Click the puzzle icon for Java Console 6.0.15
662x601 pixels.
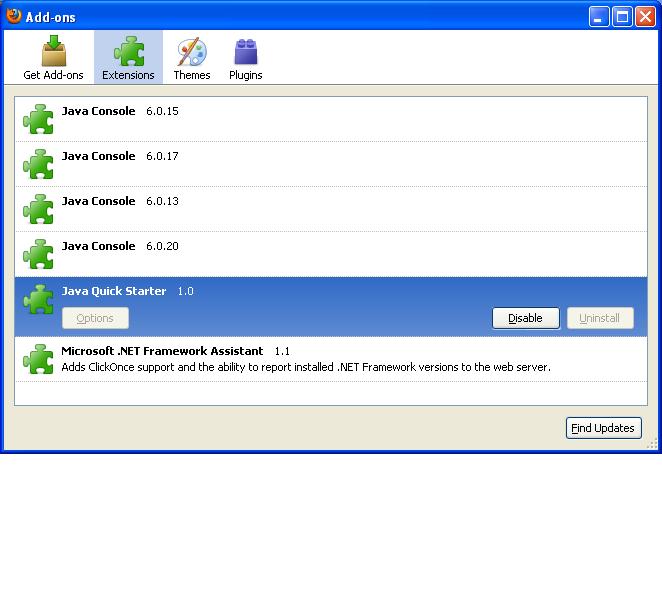click(x=38, y=119)
